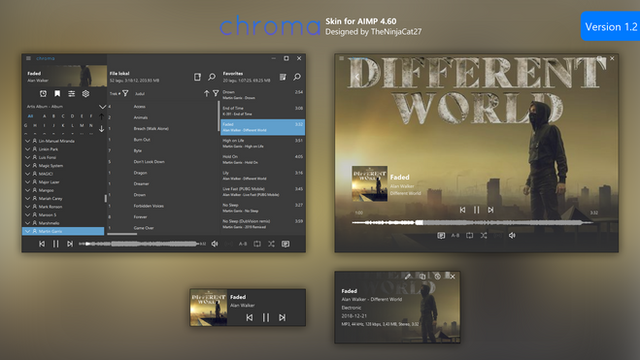Open the hamburger menu in chroma main window

(x=29, y=58)
